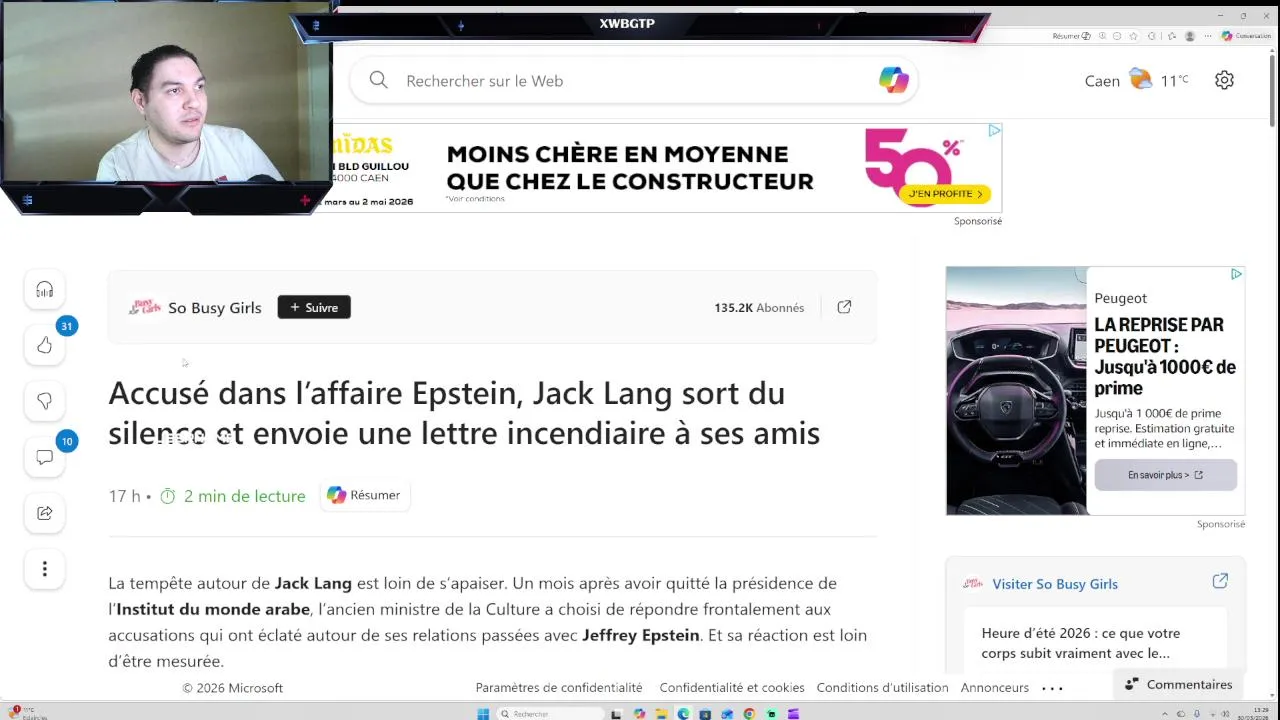Click the Suivre follow button
Viewport: 1280px width, 720px height.
[x=314, y=307]
